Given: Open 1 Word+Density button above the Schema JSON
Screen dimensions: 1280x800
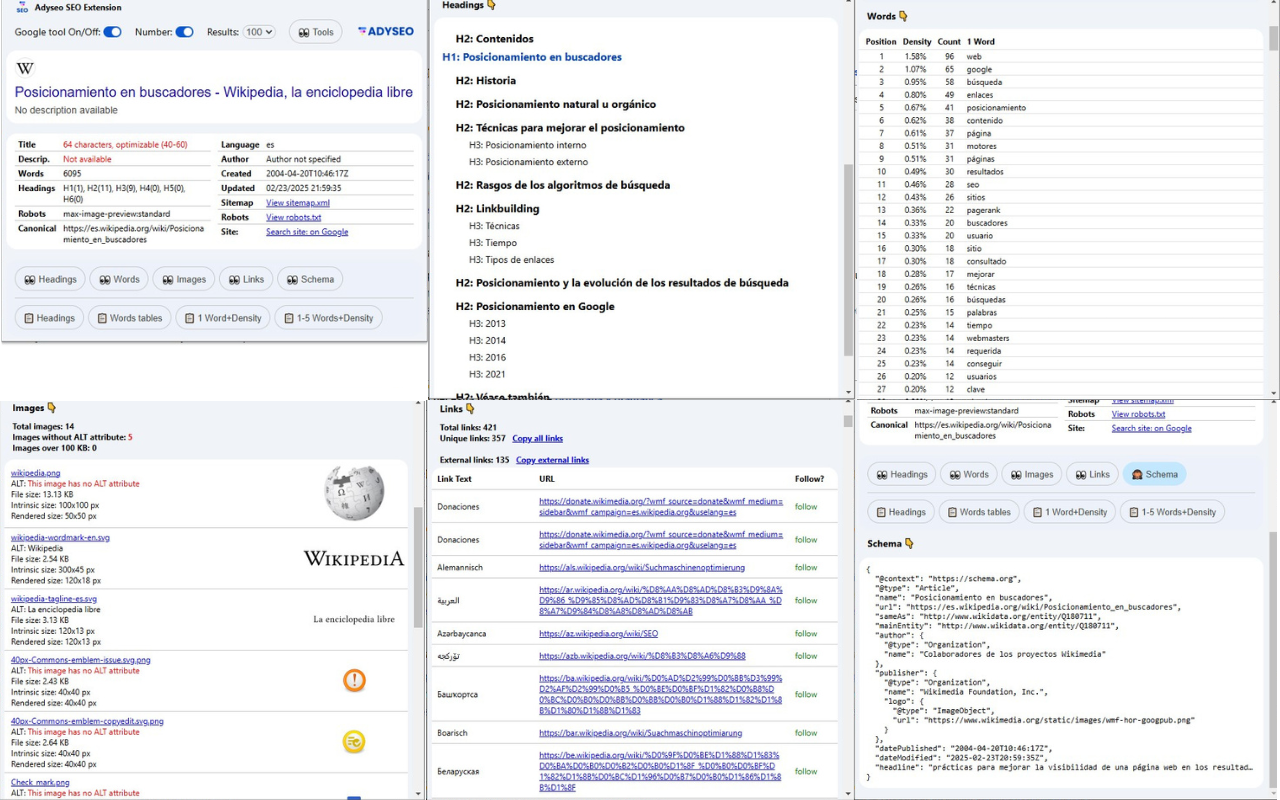Looking at the screenshot, I should coord(1070,512).
